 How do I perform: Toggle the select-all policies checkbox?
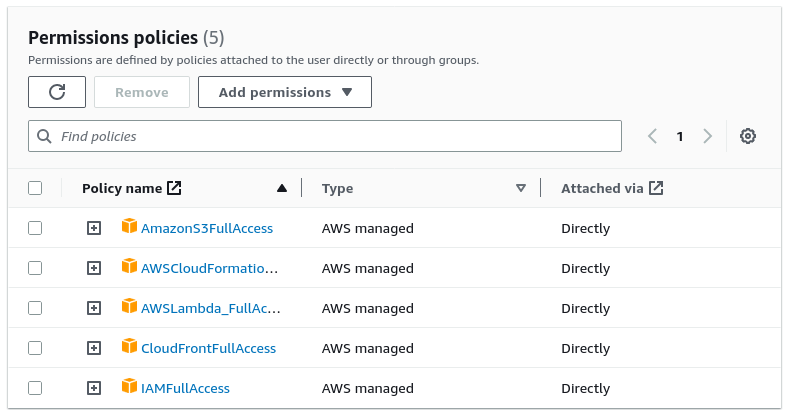[35, 188]
